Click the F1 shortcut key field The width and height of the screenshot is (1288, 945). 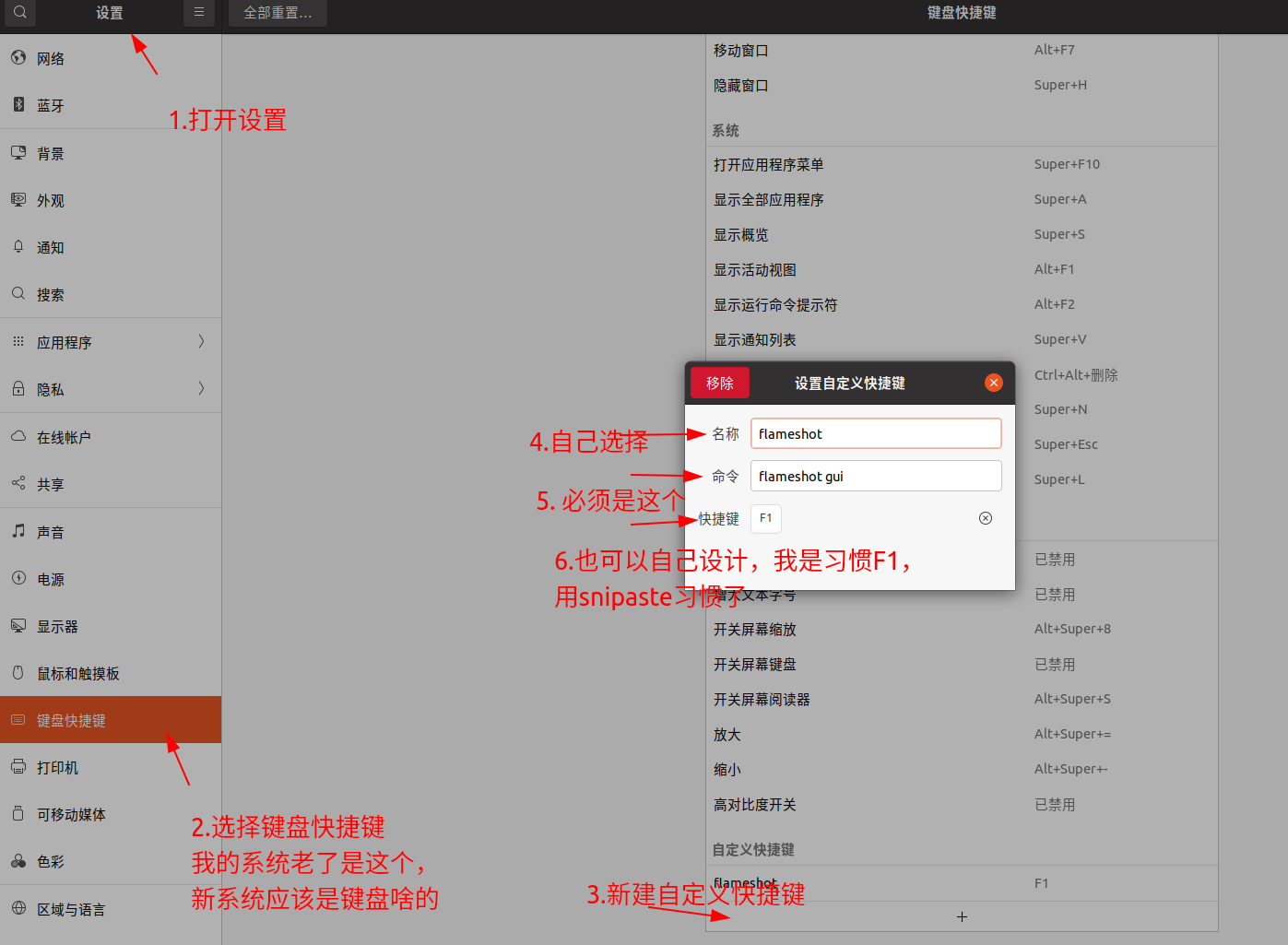coord(765,518)
